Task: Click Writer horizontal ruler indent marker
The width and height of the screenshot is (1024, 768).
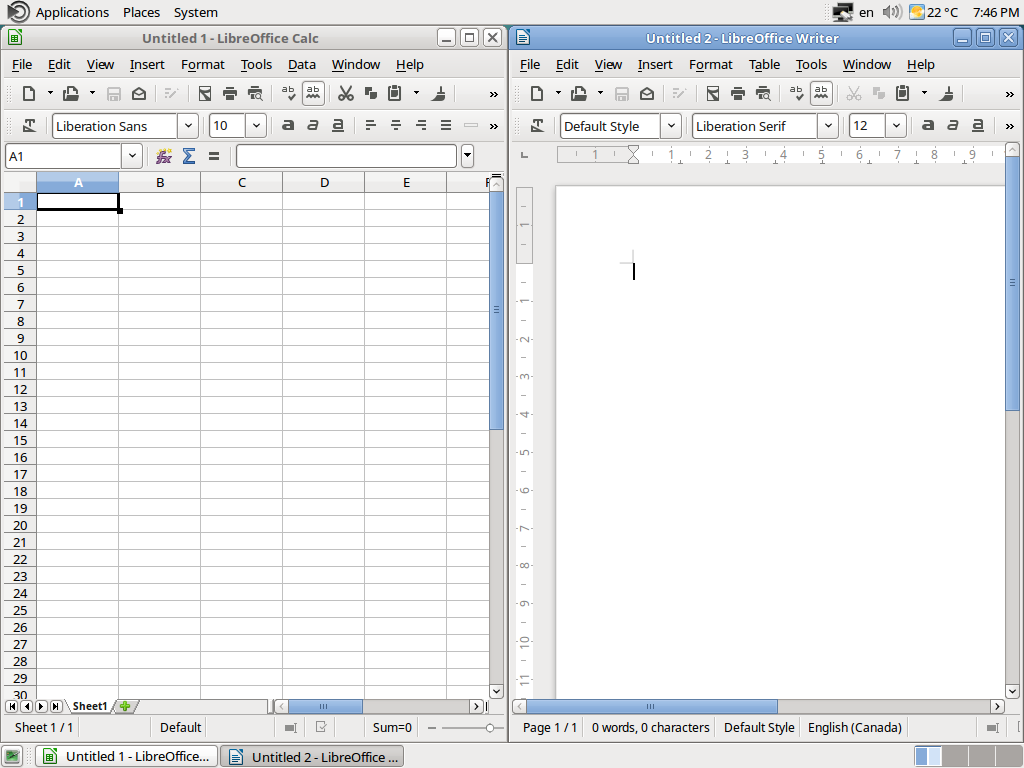Action: tap(633, 155)
